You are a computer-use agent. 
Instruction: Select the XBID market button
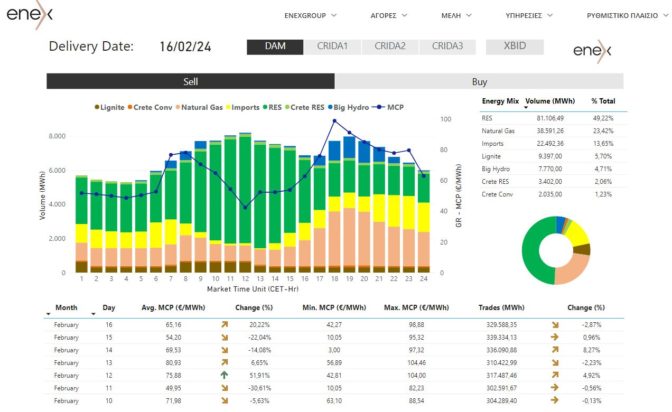point(514,46)
